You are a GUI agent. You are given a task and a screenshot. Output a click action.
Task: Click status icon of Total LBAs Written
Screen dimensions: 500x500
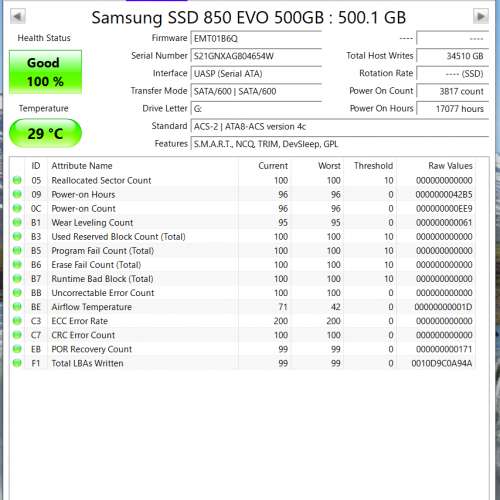click(17, 363)
